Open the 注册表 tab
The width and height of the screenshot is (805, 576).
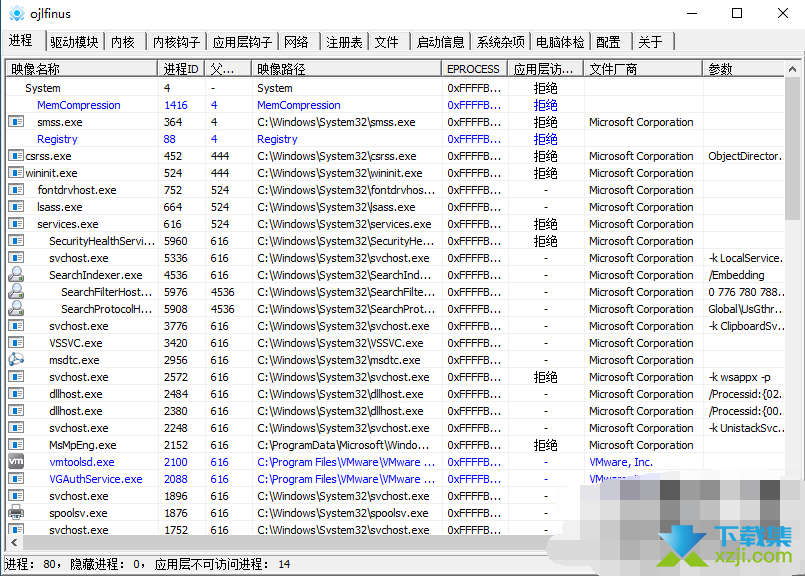344,42
